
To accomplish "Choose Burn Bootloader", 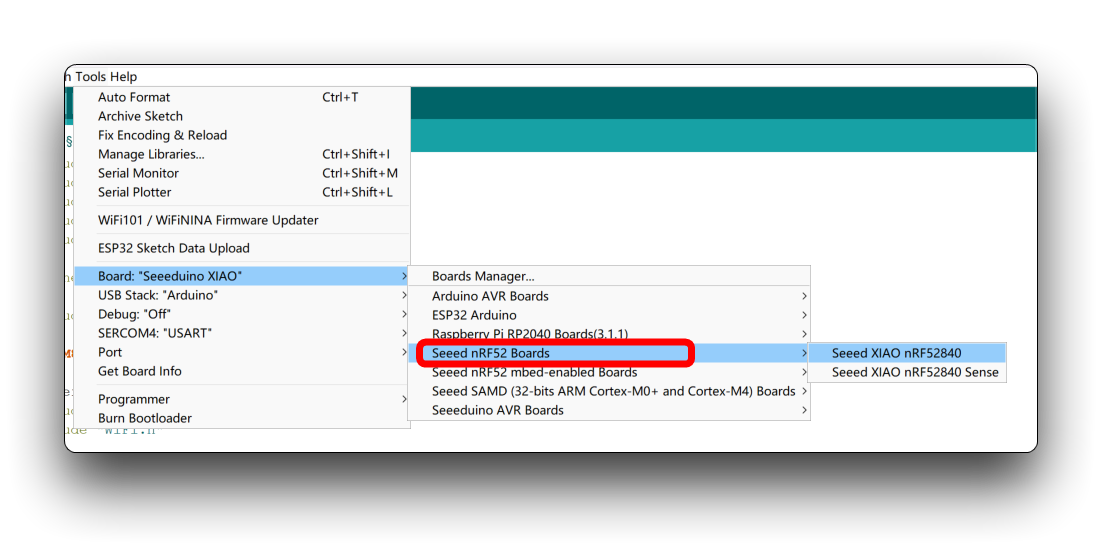I will [x=242, y=418].
